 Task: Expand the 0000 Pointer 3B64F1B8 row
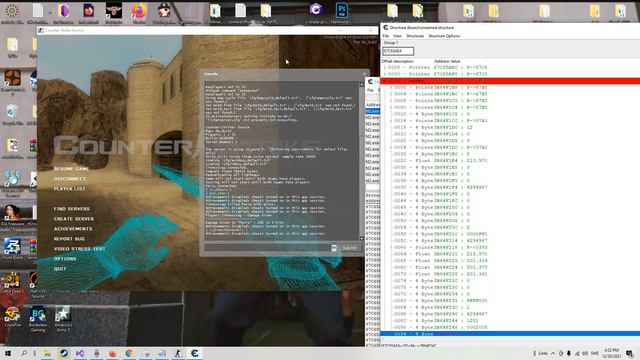391,87
